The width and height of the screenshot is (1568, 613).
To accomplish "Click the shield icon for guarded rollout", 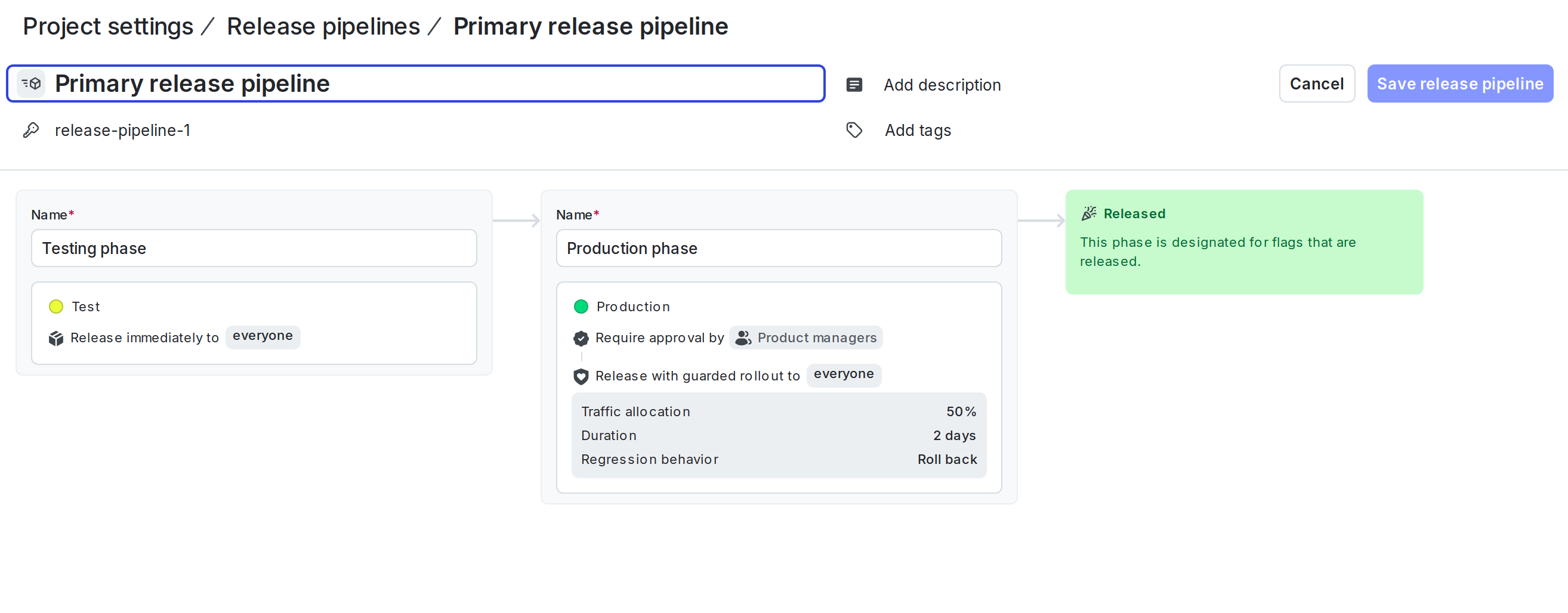I will [581, 376].
